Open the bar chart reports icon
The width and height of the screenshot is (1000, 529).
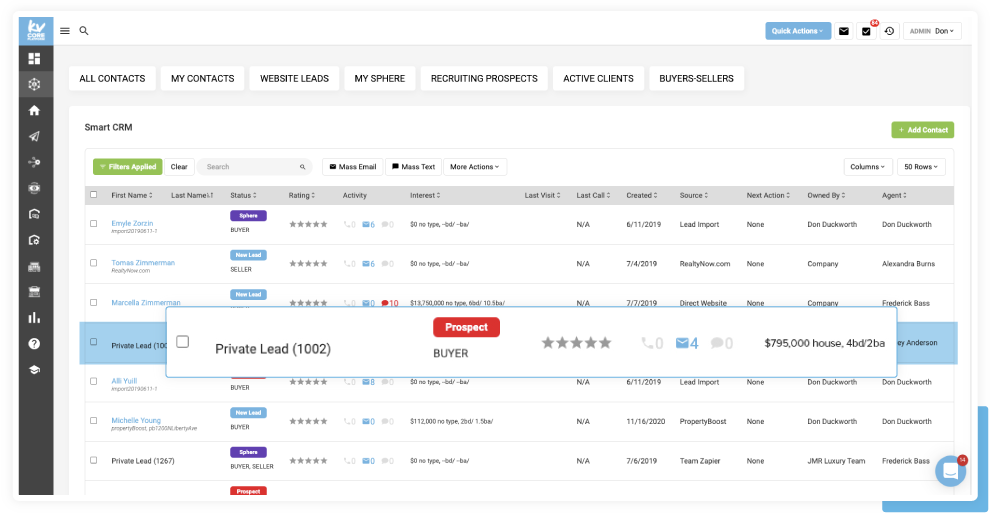coord(34,318)
